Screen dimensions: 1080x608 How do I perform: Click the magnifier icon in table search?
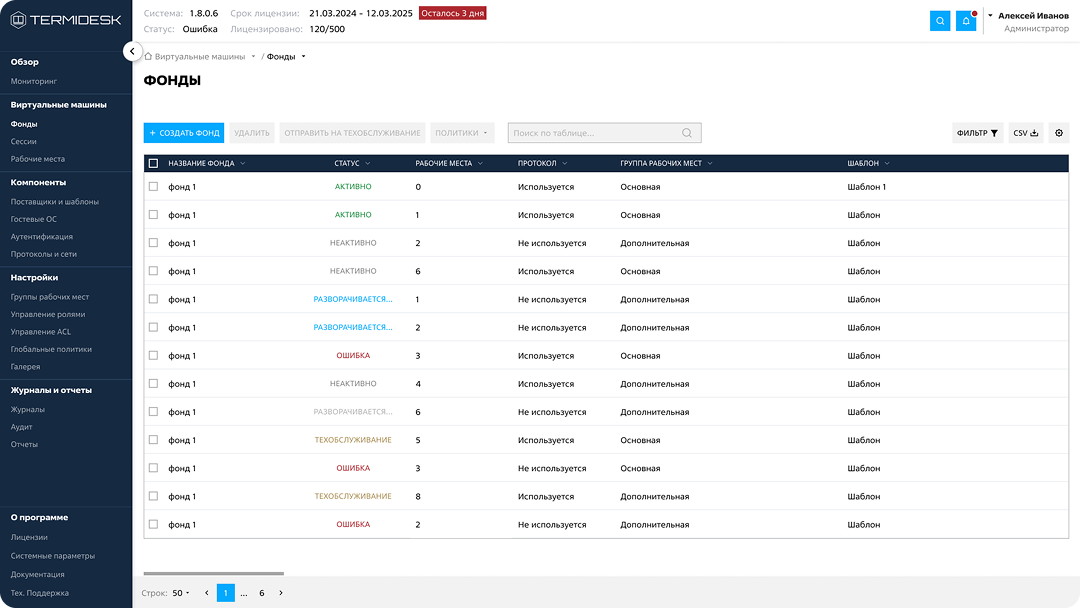pos(687,133)
